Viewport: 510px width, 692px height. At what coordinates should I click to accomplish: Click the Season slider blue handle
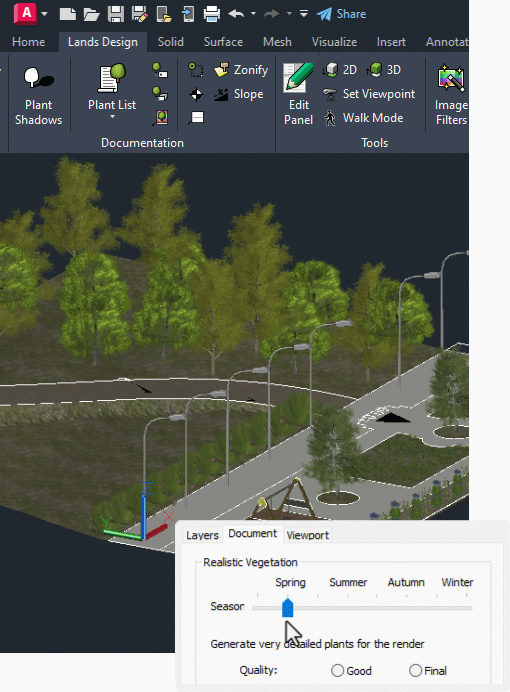287,608
